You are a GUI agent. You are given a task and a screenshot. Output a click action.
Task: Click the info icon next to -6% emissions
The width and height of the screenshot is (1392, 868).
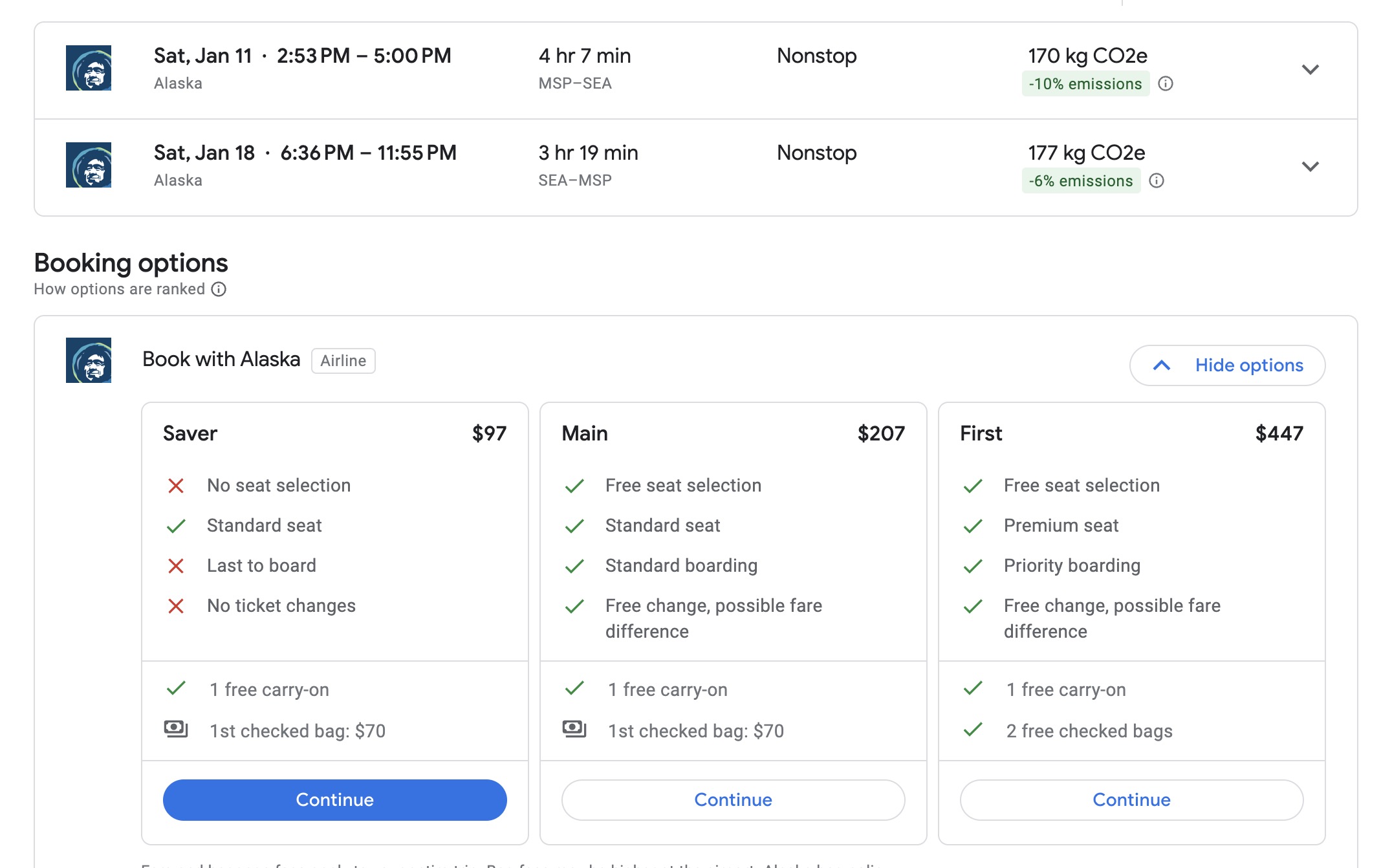click(x=1158, y=181)
